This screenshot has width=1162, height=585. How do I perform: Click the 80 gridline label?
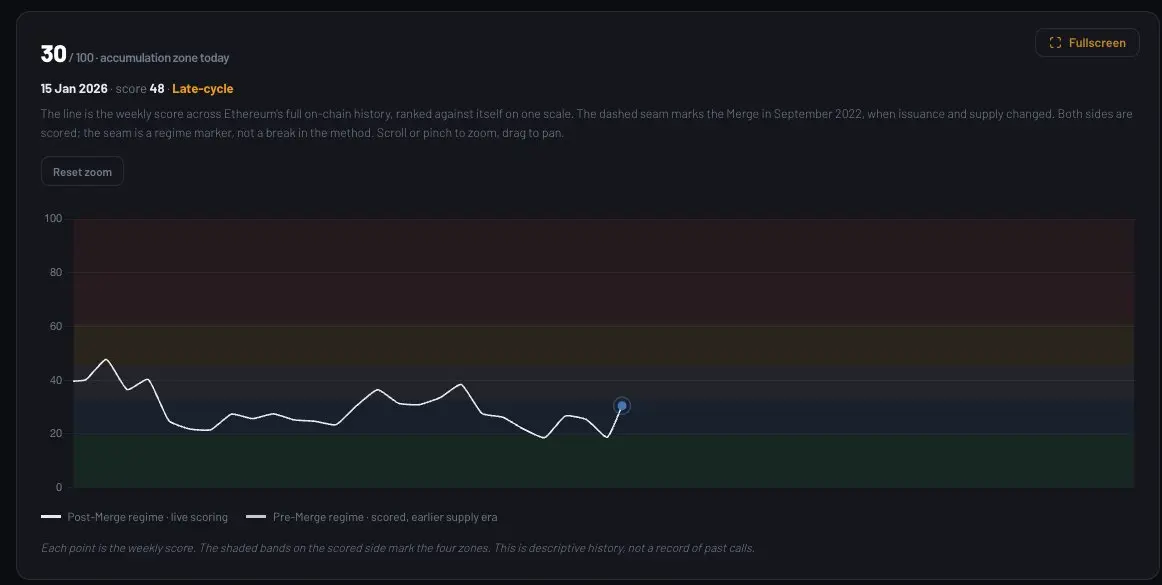(56, 273)
